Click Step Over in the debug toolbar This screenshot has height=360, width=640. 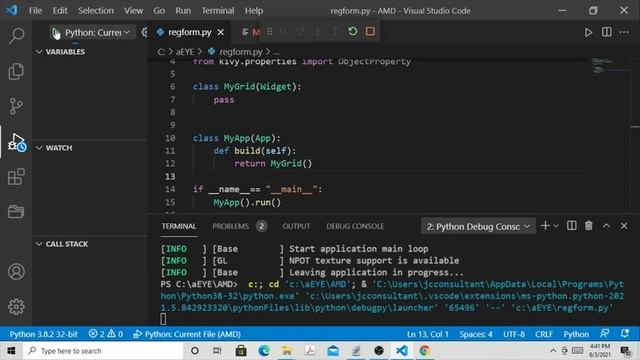[x=300, y=31]
